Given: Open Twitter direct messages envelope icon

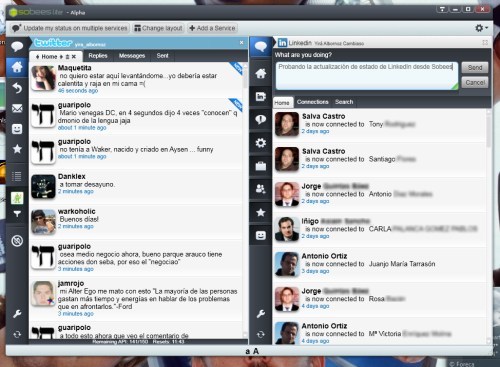Looking at the screenshot, I should point(17,108).
